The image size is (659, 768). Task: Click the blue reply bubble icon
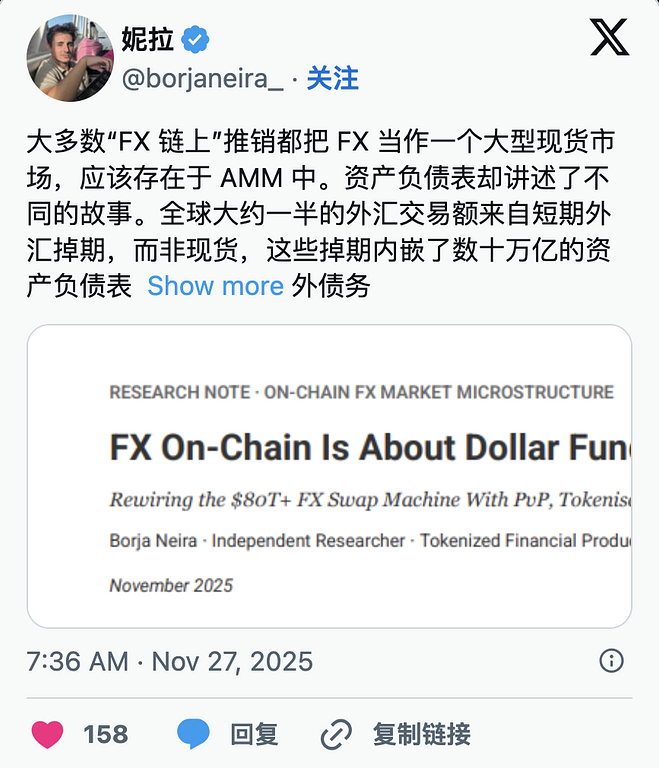(194, 735)
